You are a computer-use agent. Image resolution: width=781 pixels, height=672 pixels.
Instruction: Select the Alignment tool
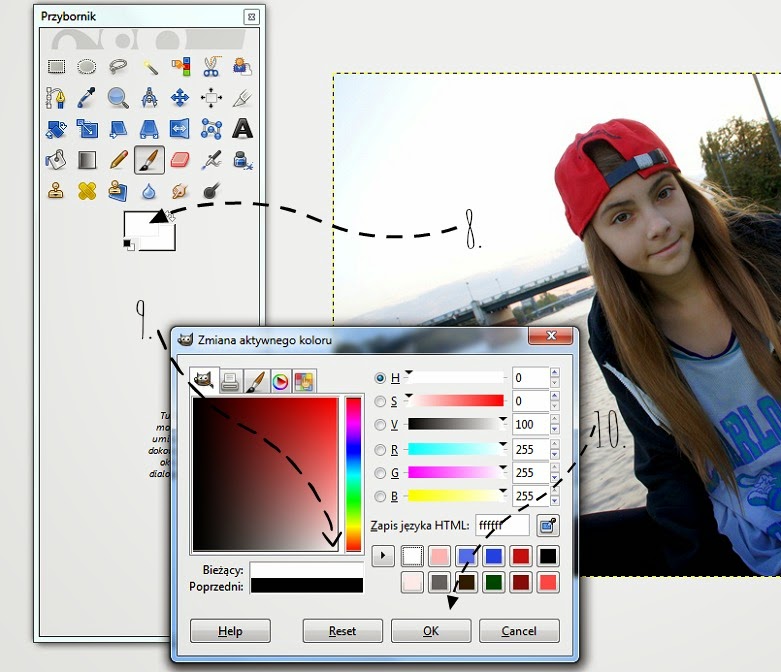click(211, 98)
